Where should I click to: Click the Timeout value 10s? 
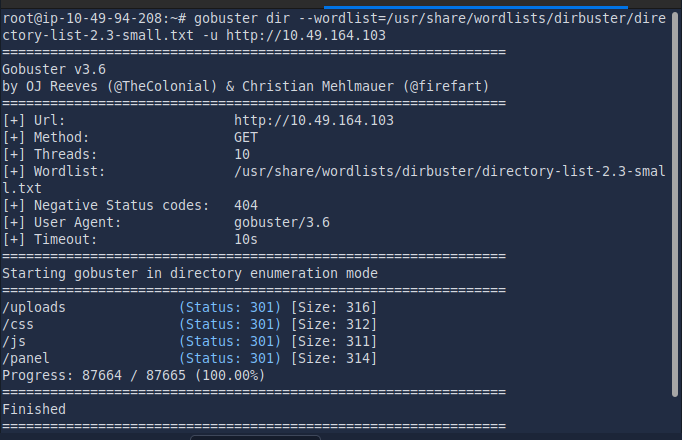tap(246, 239)
